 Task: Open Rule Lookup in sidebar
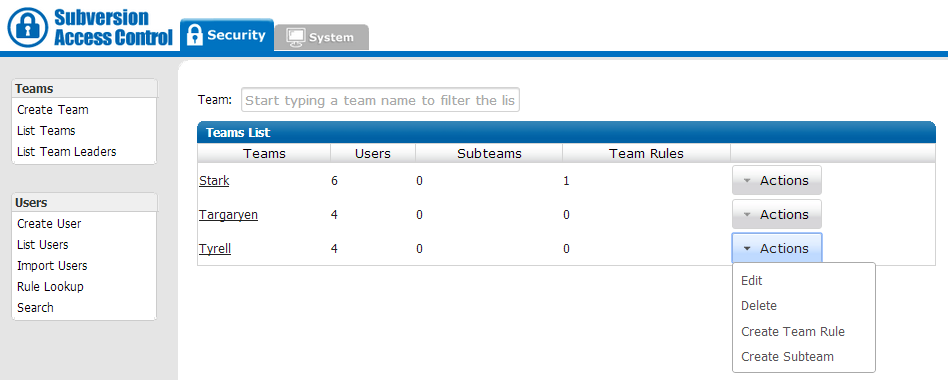pyautogui.click(x=50, y=286)
